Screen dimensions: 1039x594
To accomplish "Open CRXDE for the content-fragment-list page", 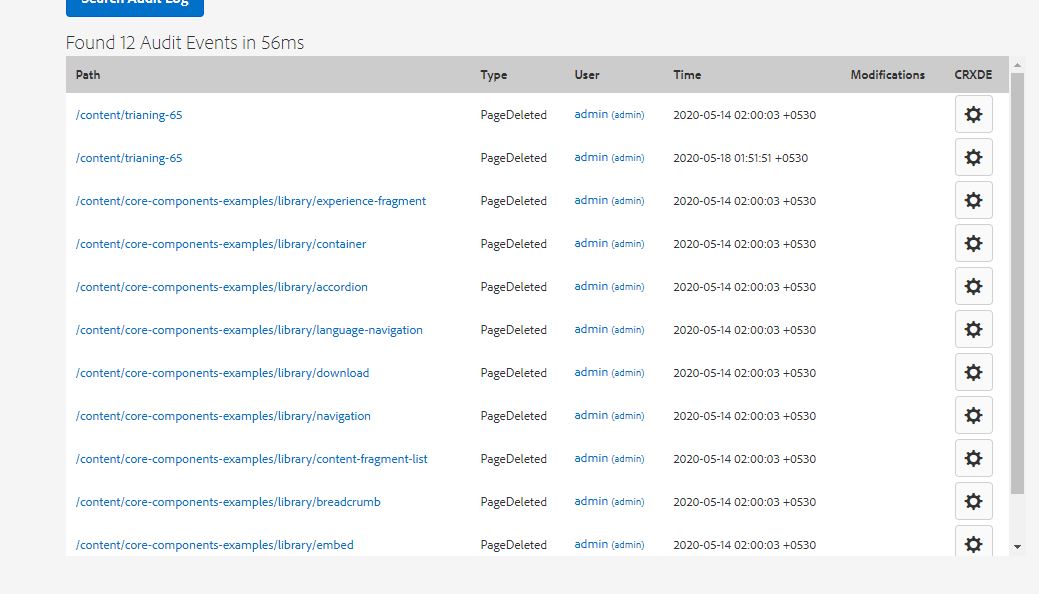I will pos(973,458).
